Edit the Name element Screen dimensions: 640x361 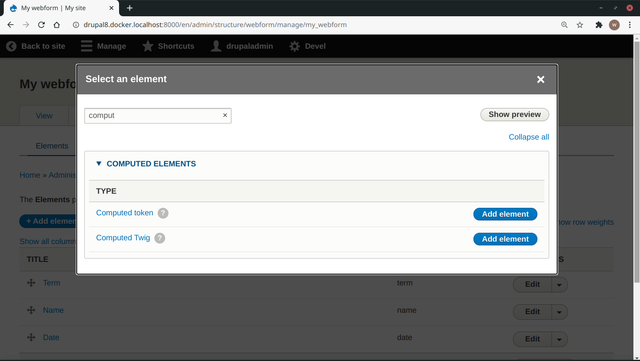[532, 312]
